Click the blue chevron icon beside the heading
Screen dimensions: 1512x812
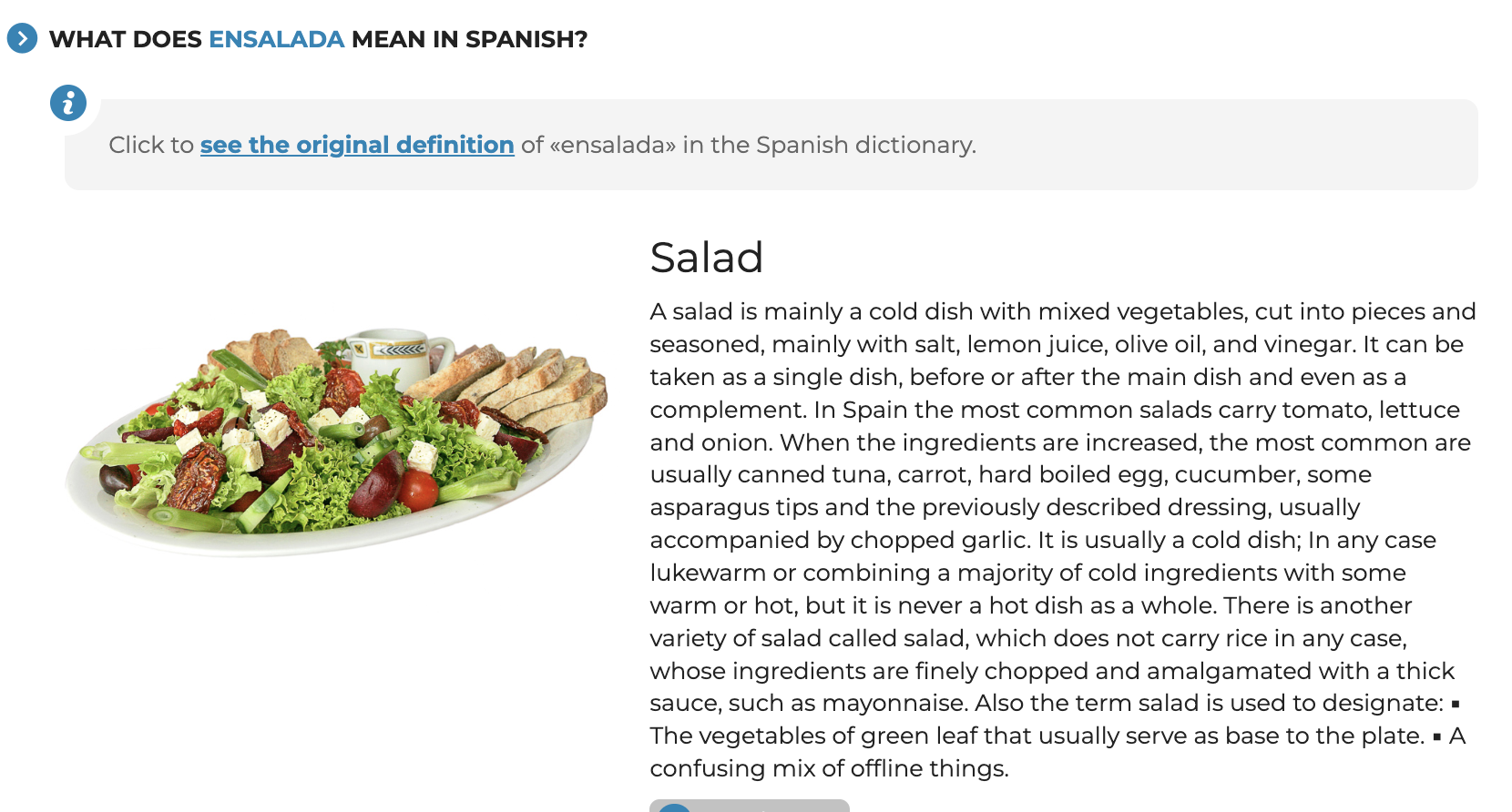pyautogui.click(x=22, y=39)
